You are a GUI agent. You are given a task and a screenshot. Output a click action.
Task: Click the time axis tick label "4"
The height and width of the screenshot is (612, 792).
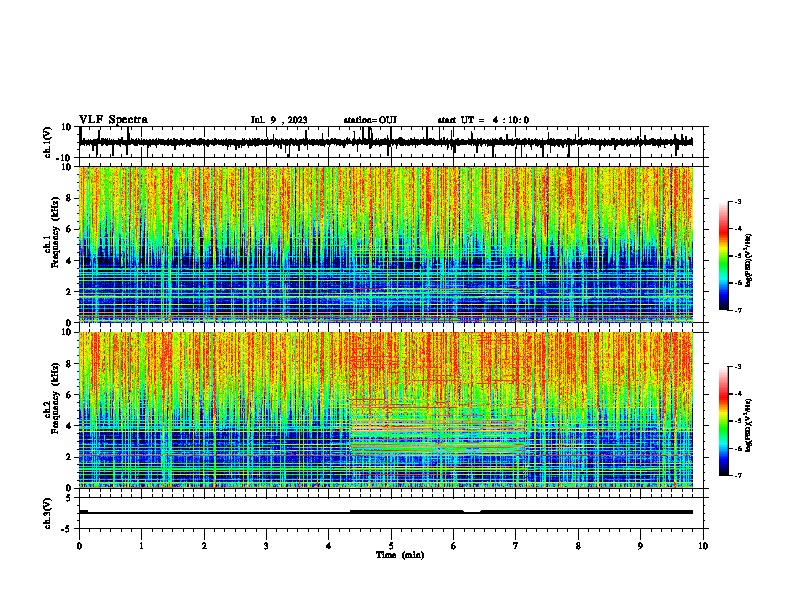tap(329, 546)
